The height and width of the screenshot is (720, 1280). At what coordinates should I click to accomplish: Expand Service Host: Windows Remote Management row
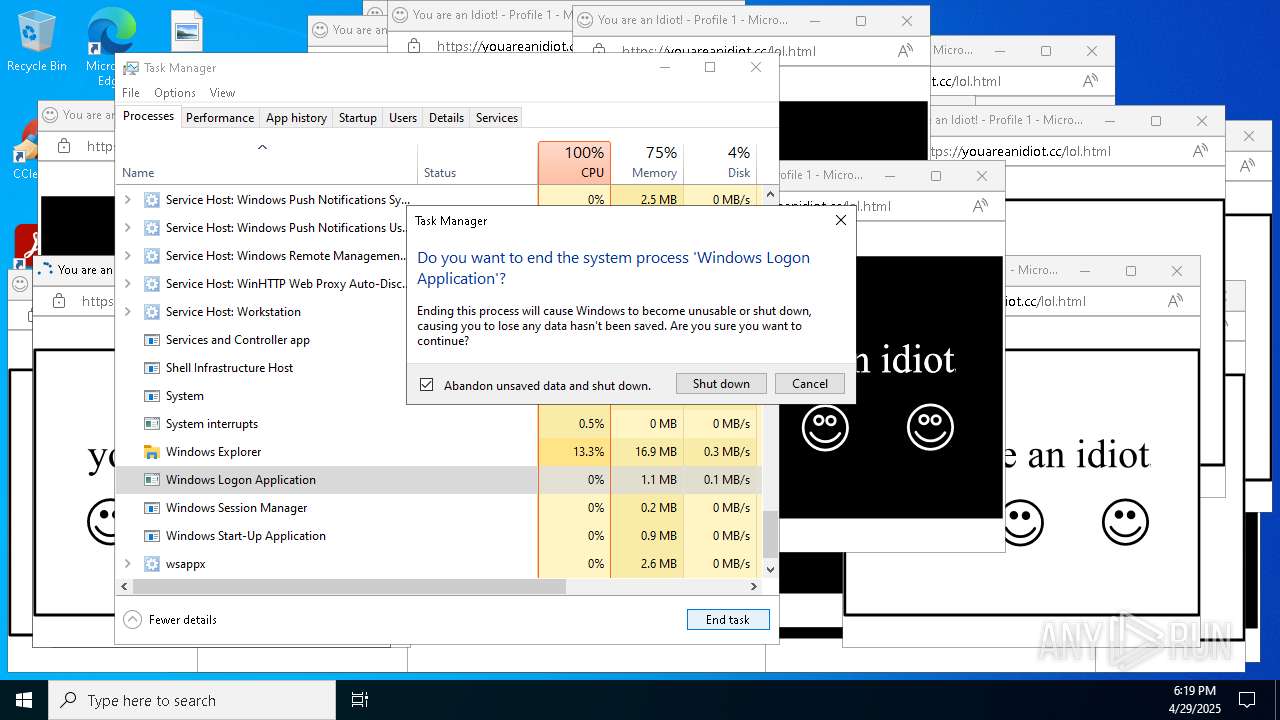[x=127, y=256]
